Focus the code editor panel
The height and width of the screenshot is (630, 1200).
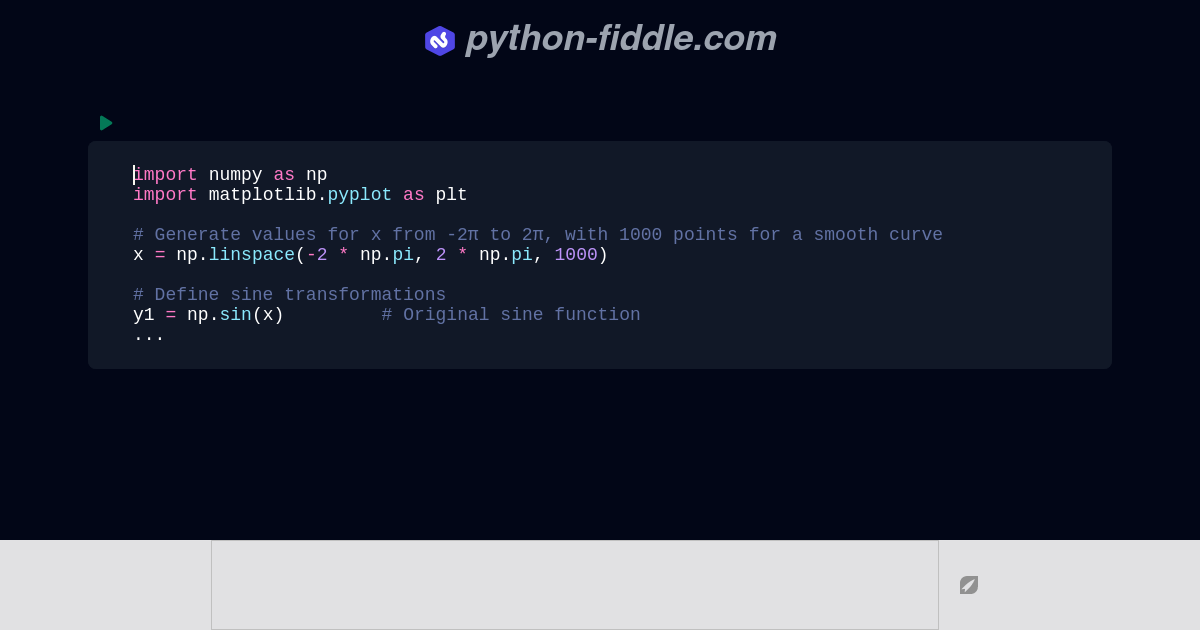tap(600, 255)
